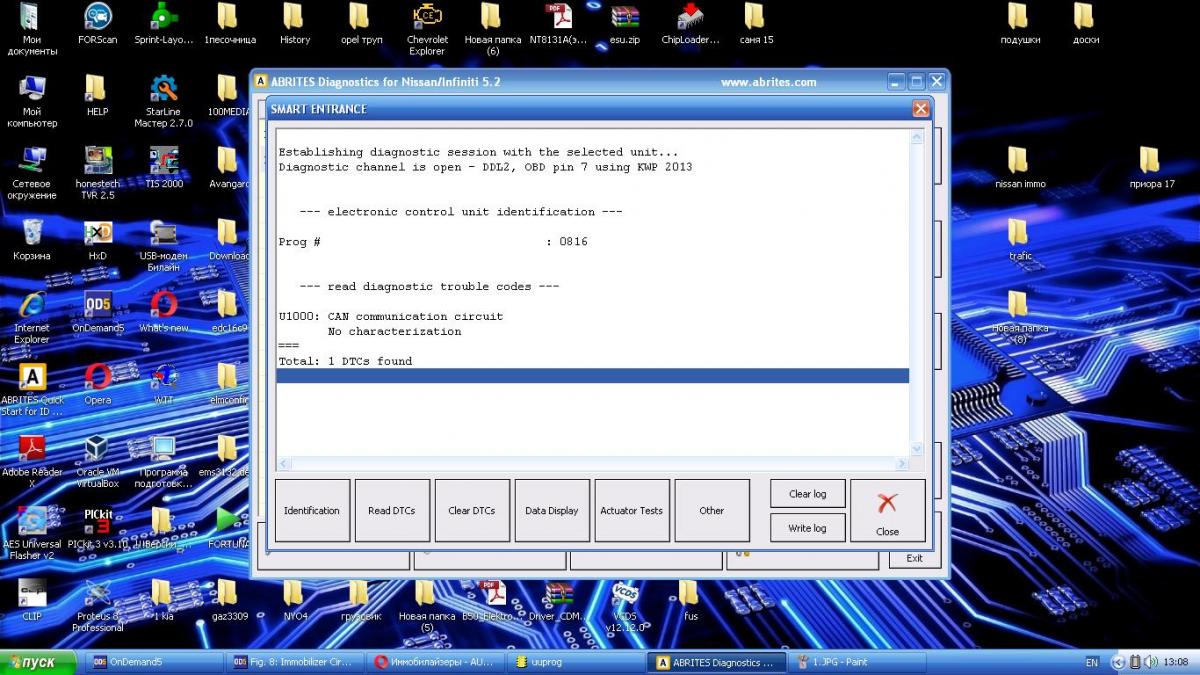Launch TIS 2000 from the desktop
The image size is (1200, 675).
click(x=163, y=167)
